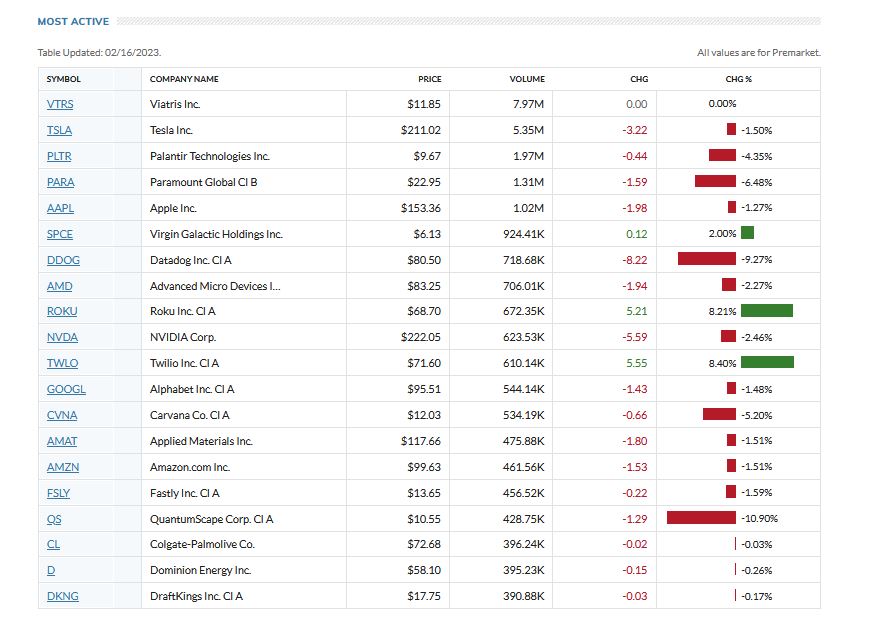Open the AAPL ticker link

[x=61, y=208]
